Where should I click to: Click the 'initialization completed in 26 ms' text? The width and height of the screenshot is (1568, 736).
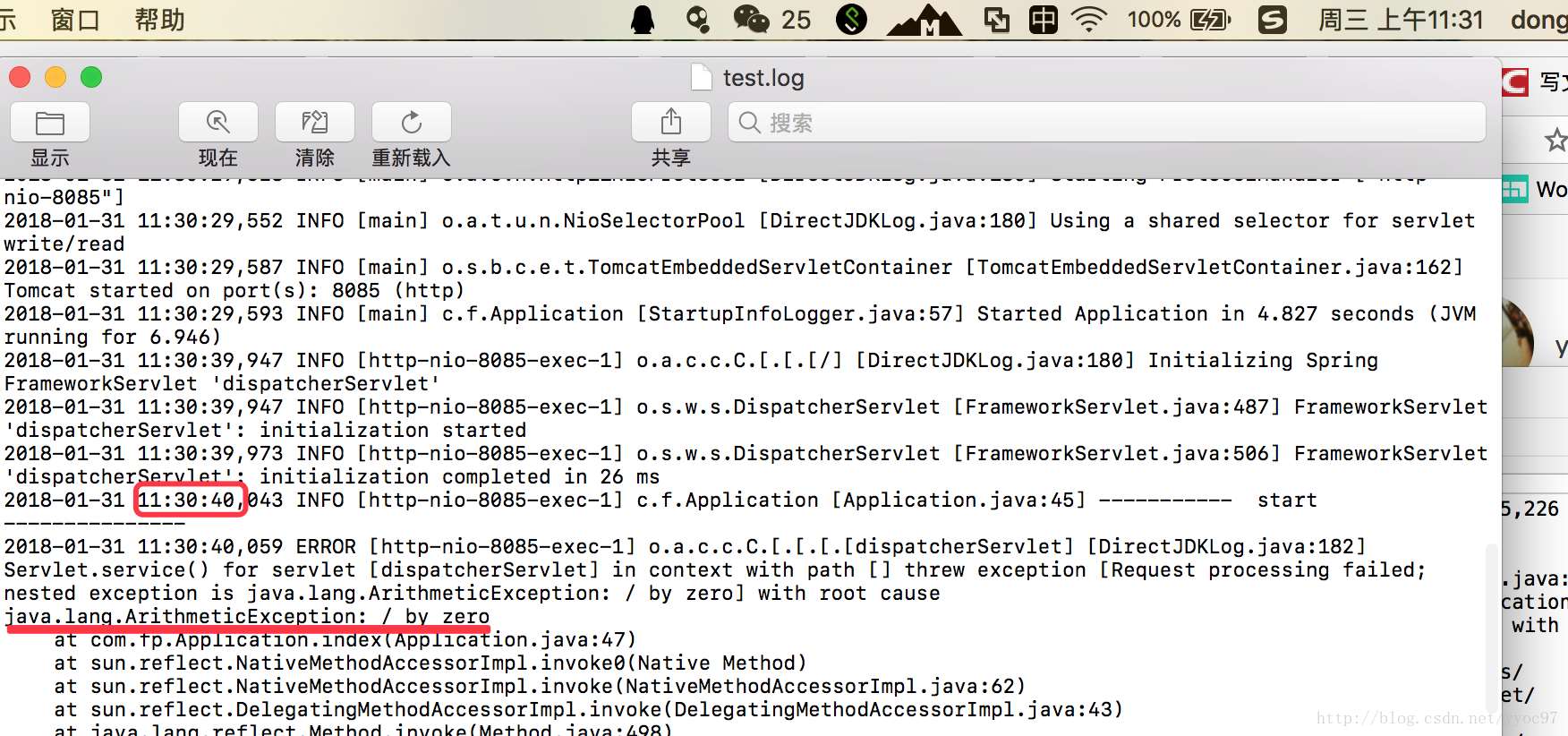[x=460, y=476]
